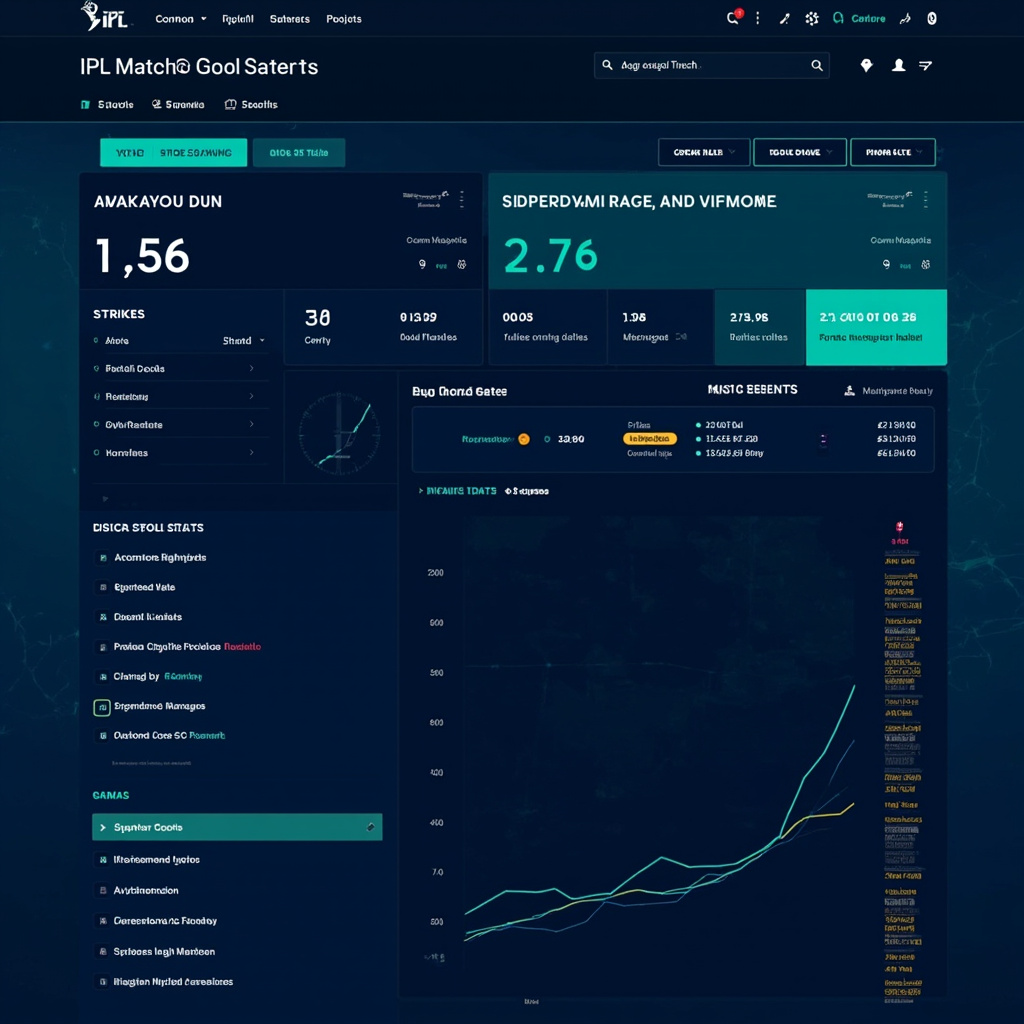The image size is (1024, 1024).
Task: Open the vertical dots menu in top bar
Action: click(758, 18)
